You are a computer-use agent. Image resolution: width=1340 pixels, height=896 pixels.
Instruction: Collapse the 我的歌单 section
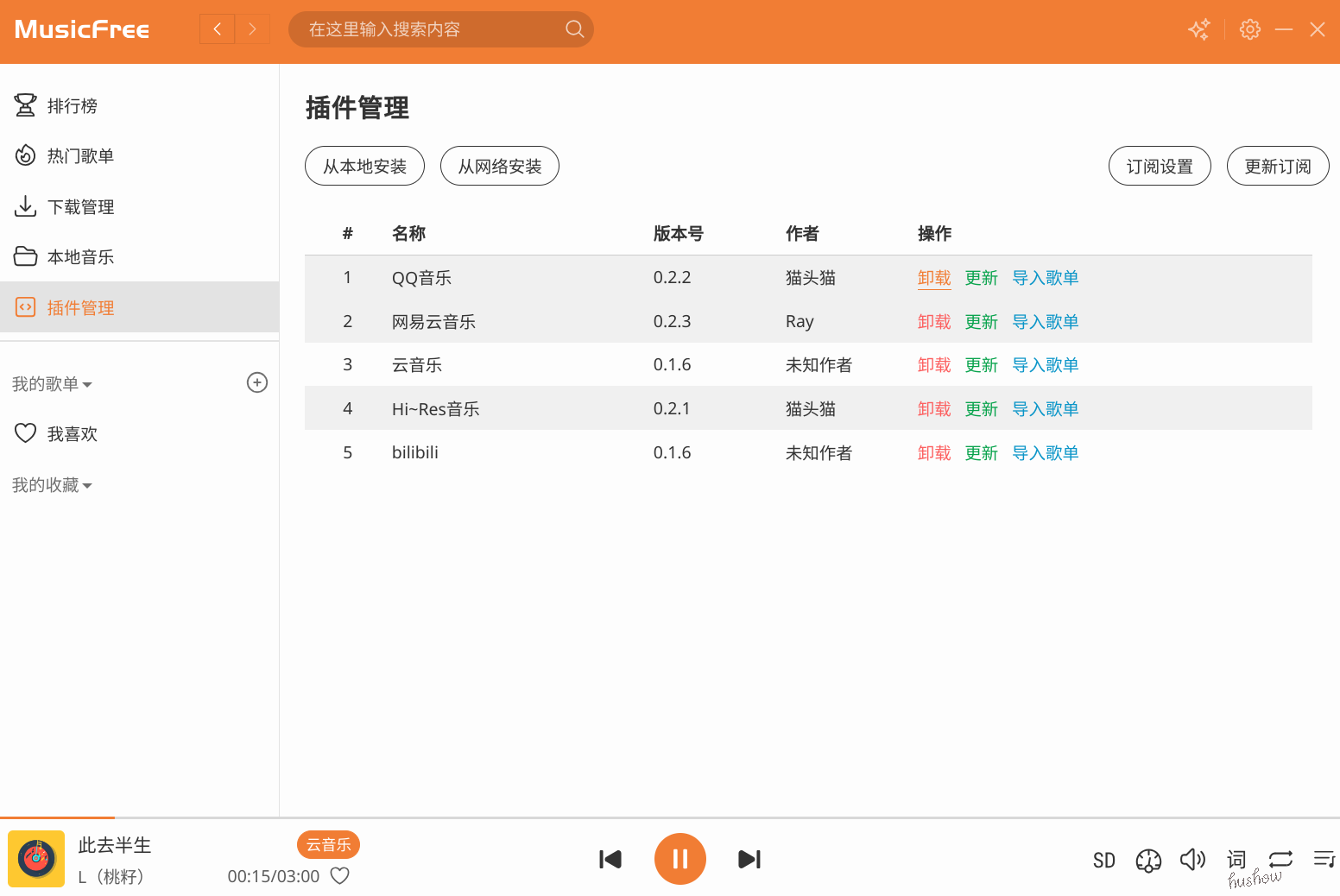pyautogui.click(x=52, y=384)
